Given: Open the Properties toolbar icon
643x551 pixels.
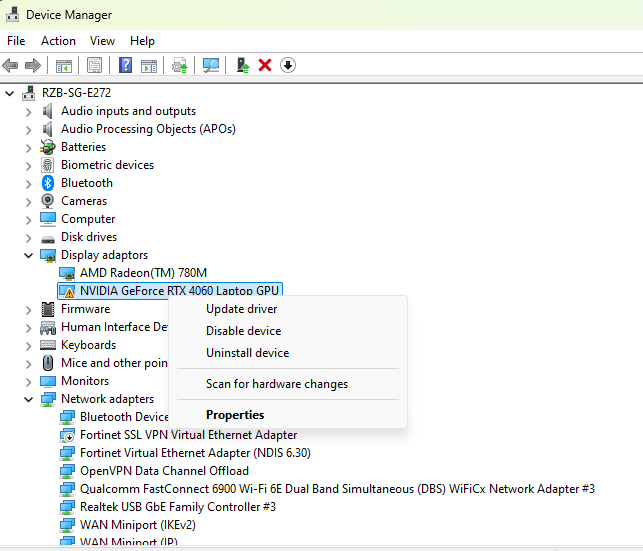Looking at the screenshot, I should pos(94,65).
